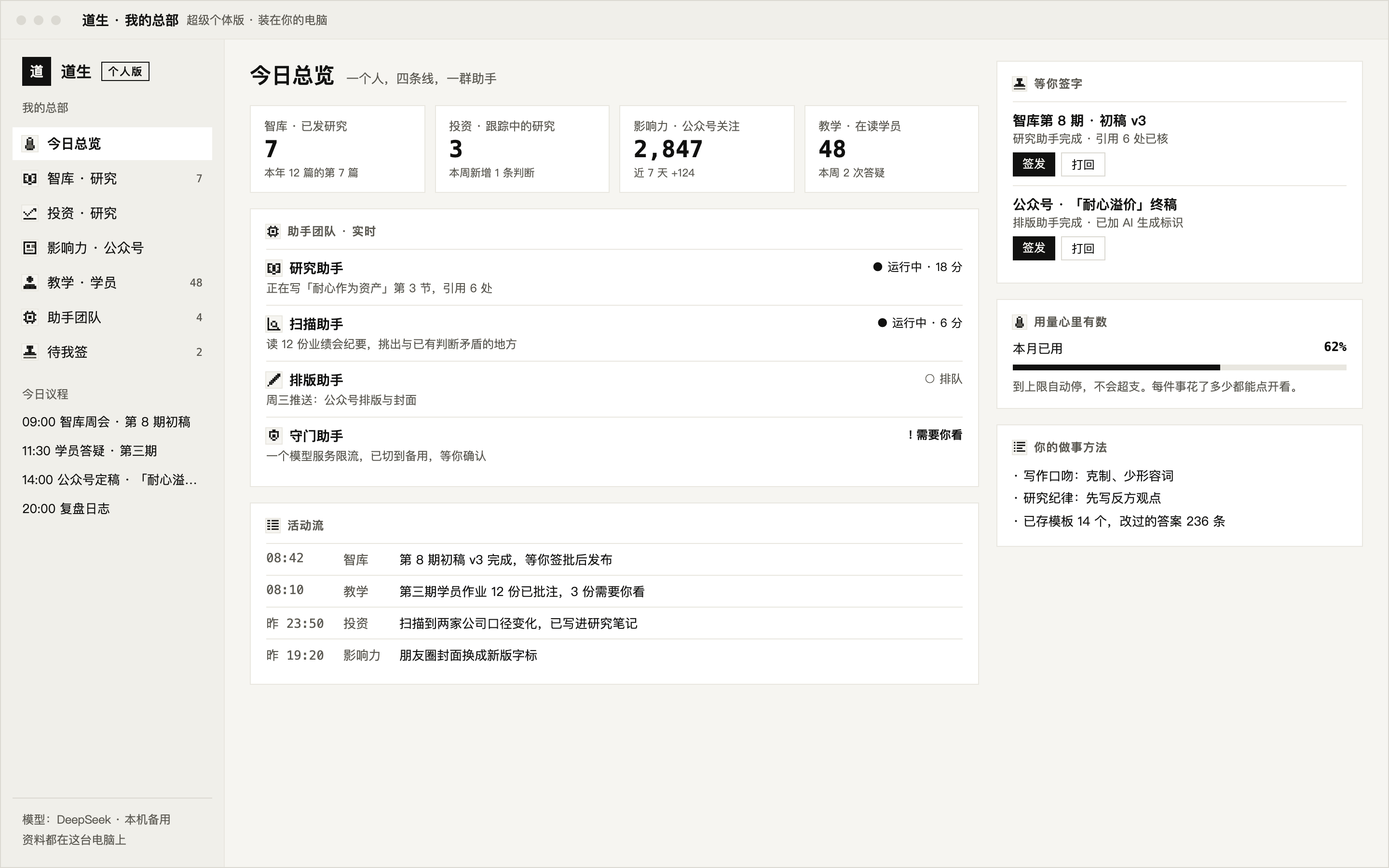Open the 公众号关注 2,847 stat card
The height and width of the screenshot is (868, 1389).
(707, 149)
